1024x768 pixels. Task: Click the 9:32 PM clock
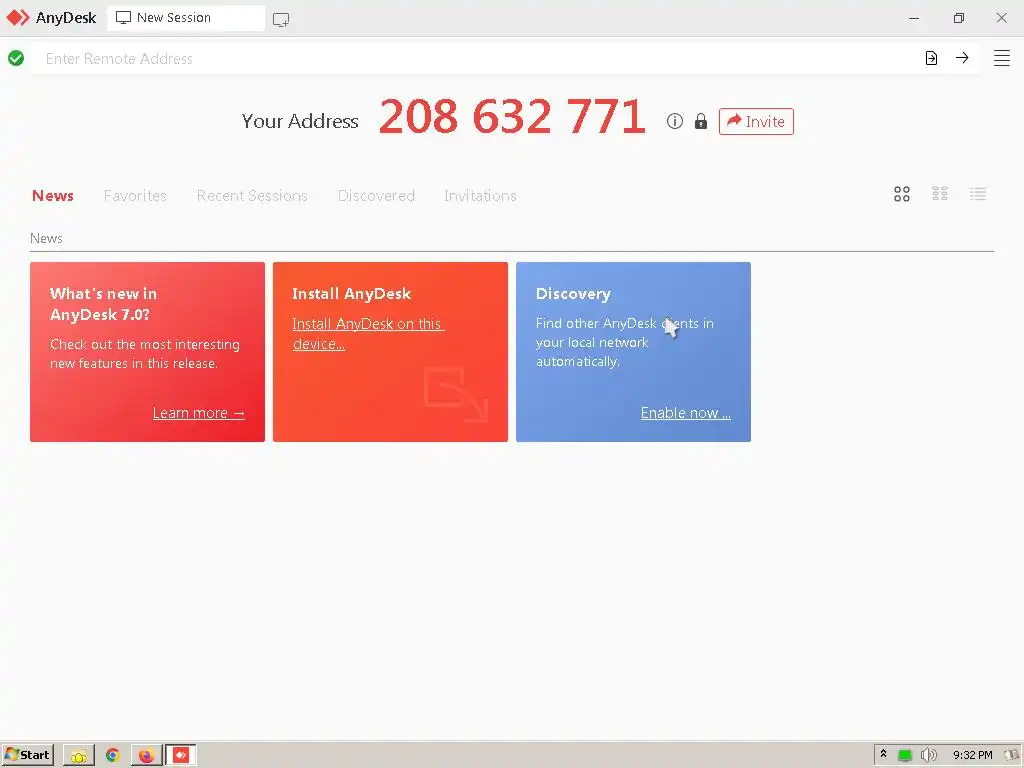[x=972, y=755]
